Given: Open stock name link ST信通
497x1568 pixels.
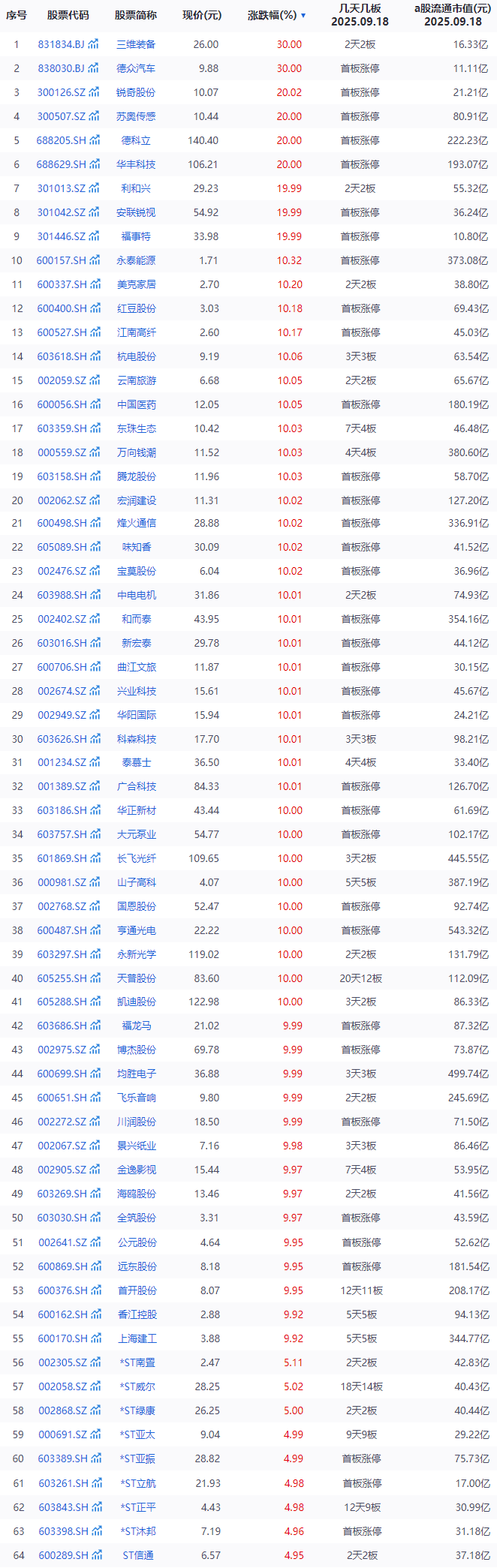Looking at the screenshot, I should 138,1555.
